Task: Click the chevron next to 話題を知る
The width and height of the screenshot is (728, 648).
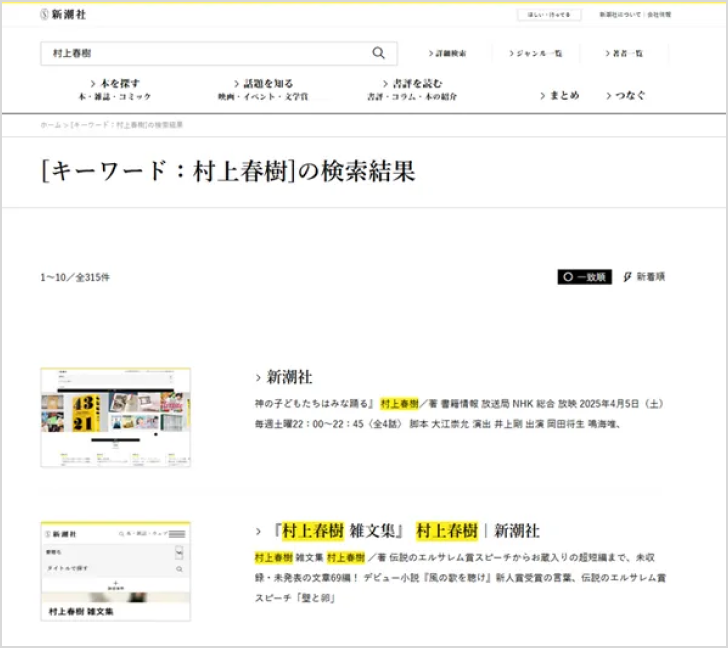Action: click(236, 84)
